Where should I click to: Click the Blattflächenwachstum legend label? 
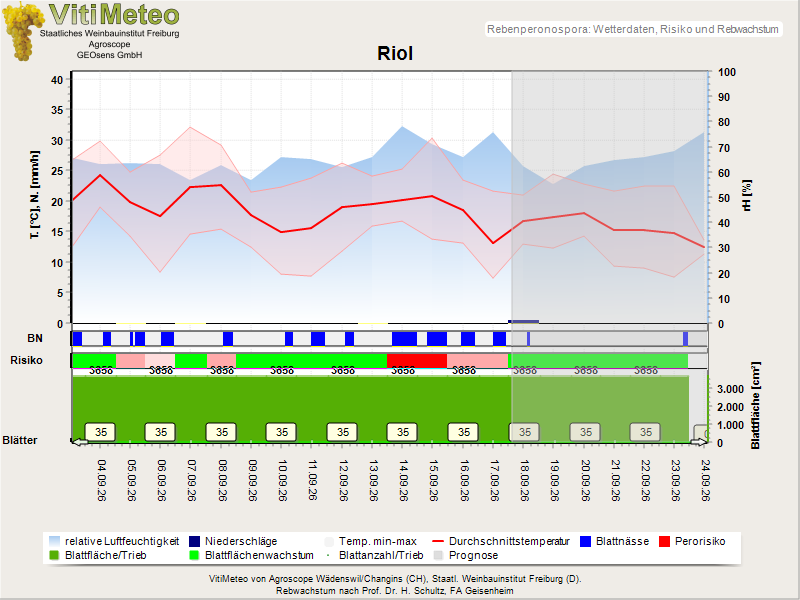tap(259, 555)
